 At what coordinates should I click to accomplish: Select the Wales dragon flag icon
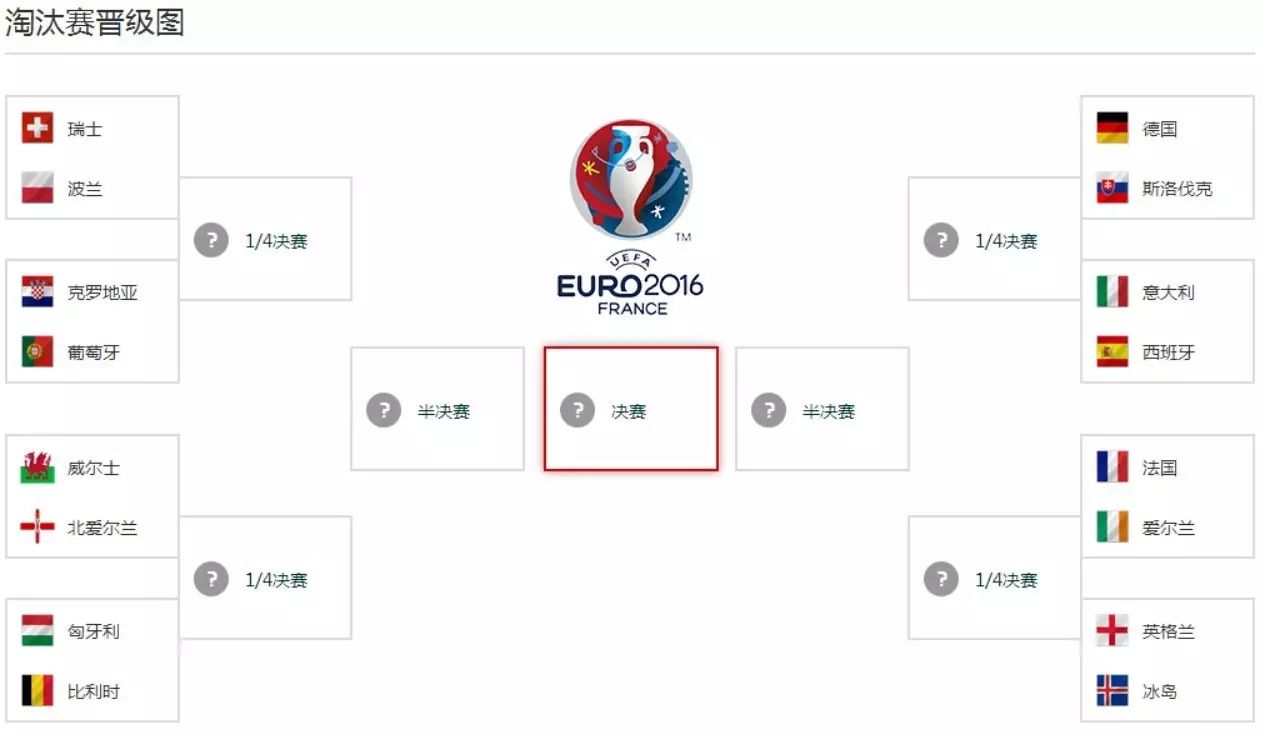pos(37,467)
